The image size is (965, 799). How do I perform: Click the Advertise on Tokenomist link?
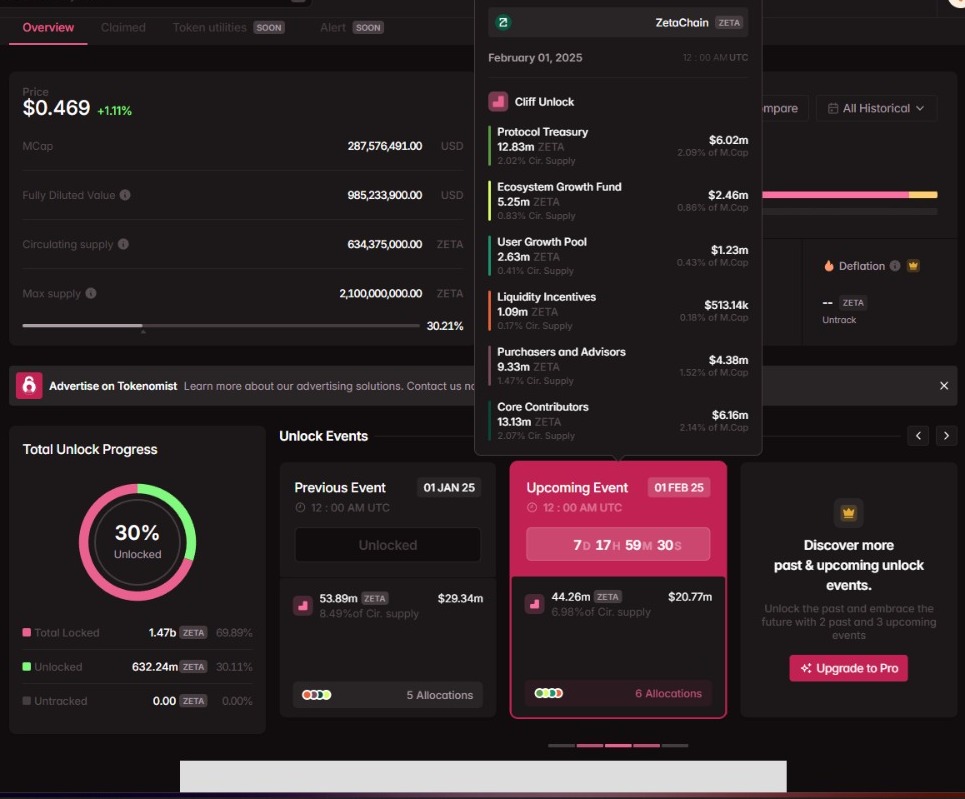(x=113, y=386)
